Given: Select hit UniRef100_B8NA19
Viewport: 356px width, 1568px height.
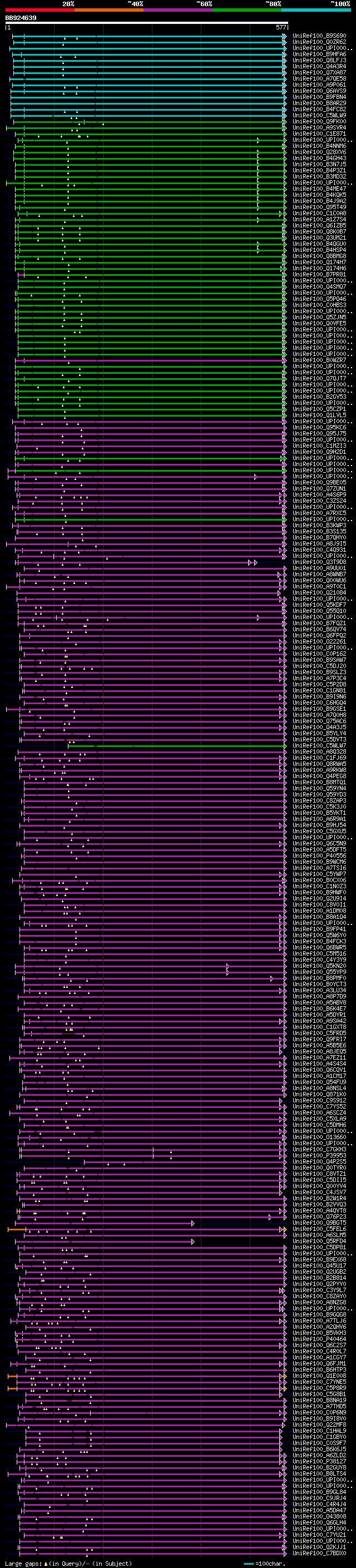Looking at the screenshot, I should coord(319,1400).
